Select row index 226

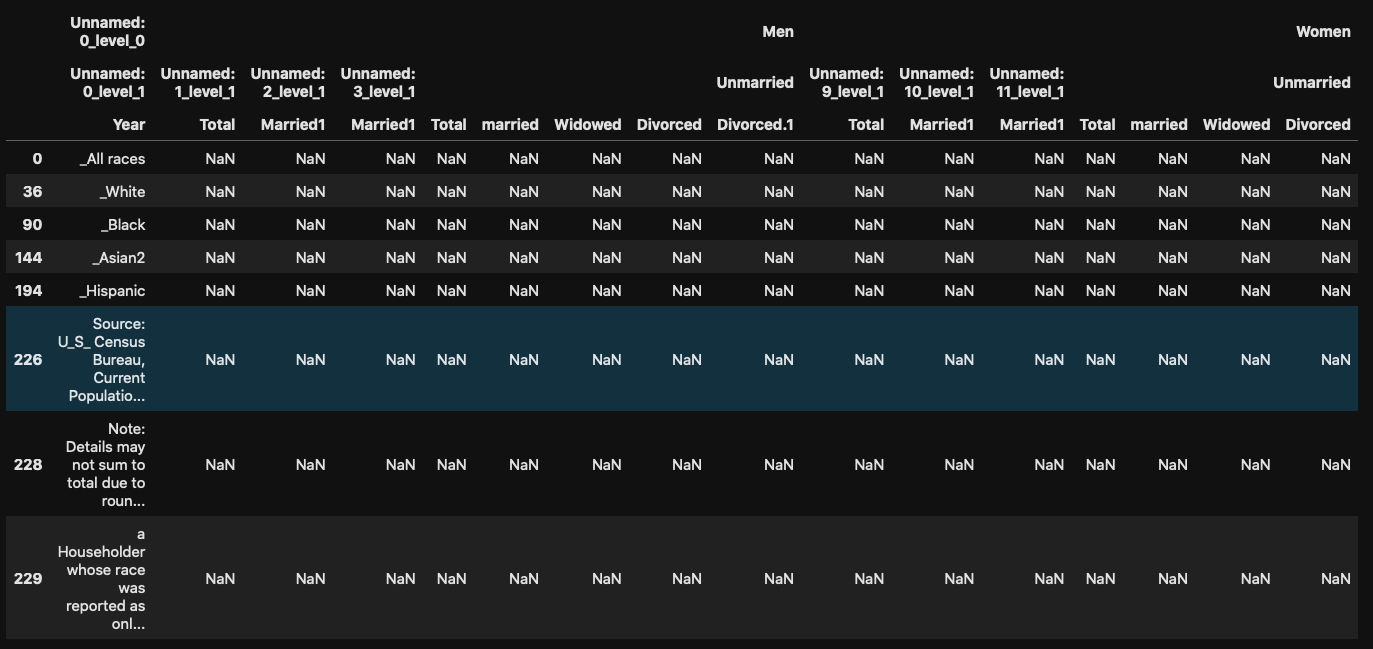(28, 359)
